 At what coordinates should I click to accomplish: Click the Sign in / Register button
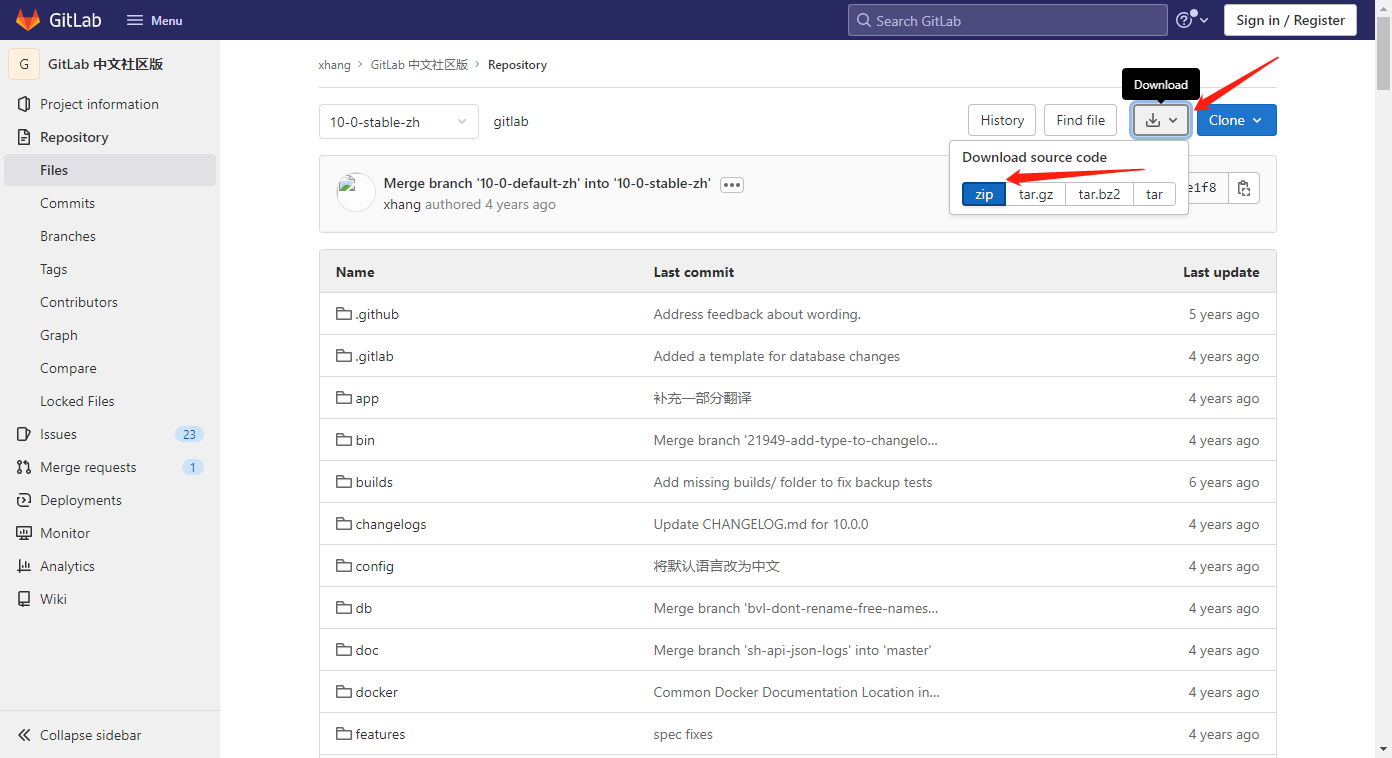(1290, 19)
